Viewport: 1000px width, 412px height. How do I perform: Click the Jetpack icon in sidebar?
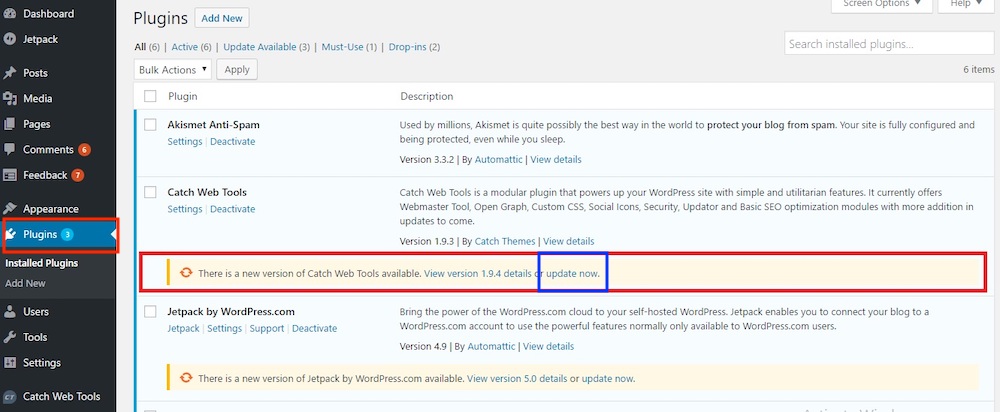(x=10, y=40)
